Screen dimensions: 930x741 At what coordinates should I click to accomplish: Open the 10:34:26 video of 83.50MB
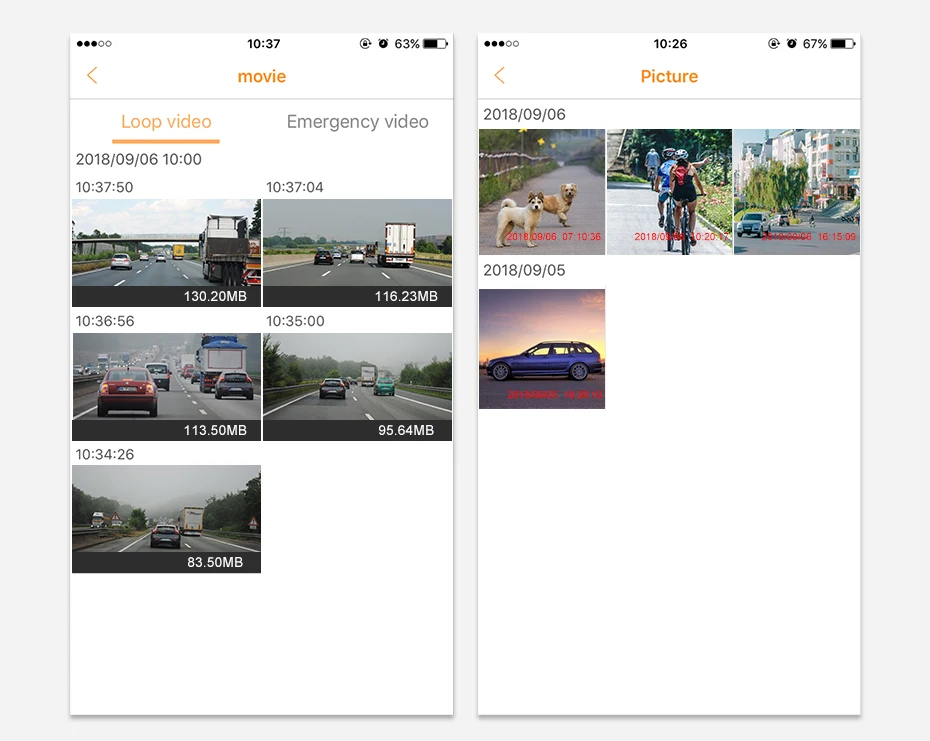167,519
